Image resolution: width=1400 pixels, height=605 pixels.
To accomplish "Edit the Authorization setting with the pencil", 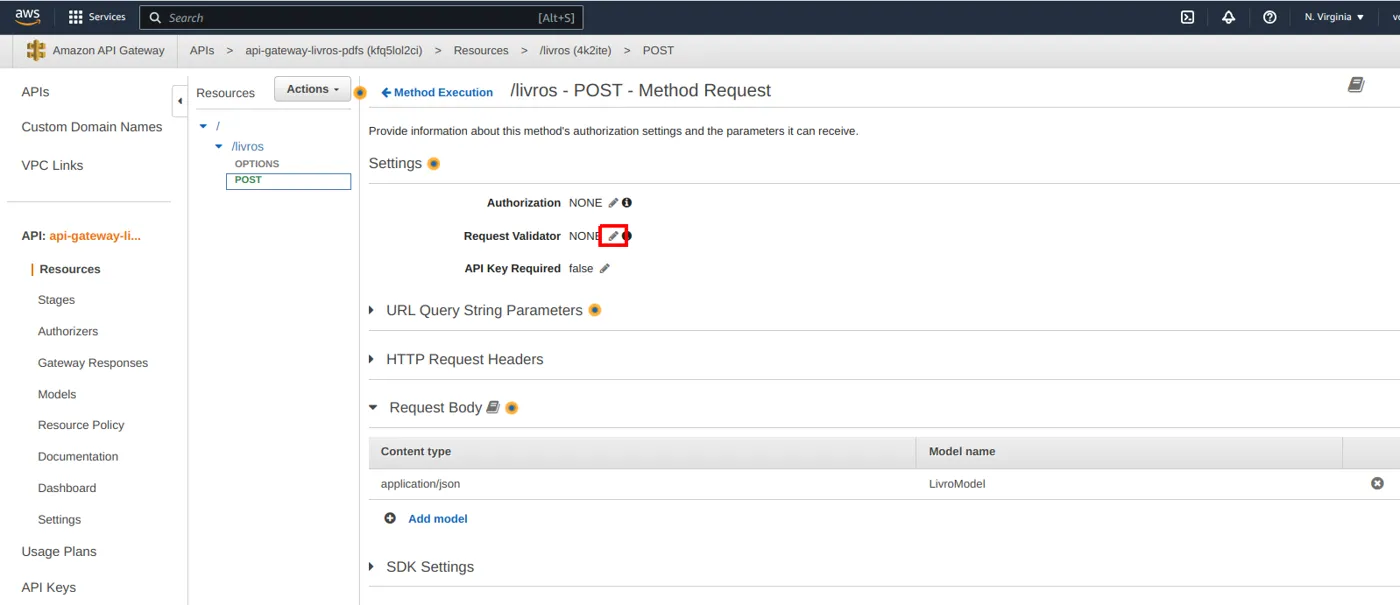I will click(x=613, y=203).
